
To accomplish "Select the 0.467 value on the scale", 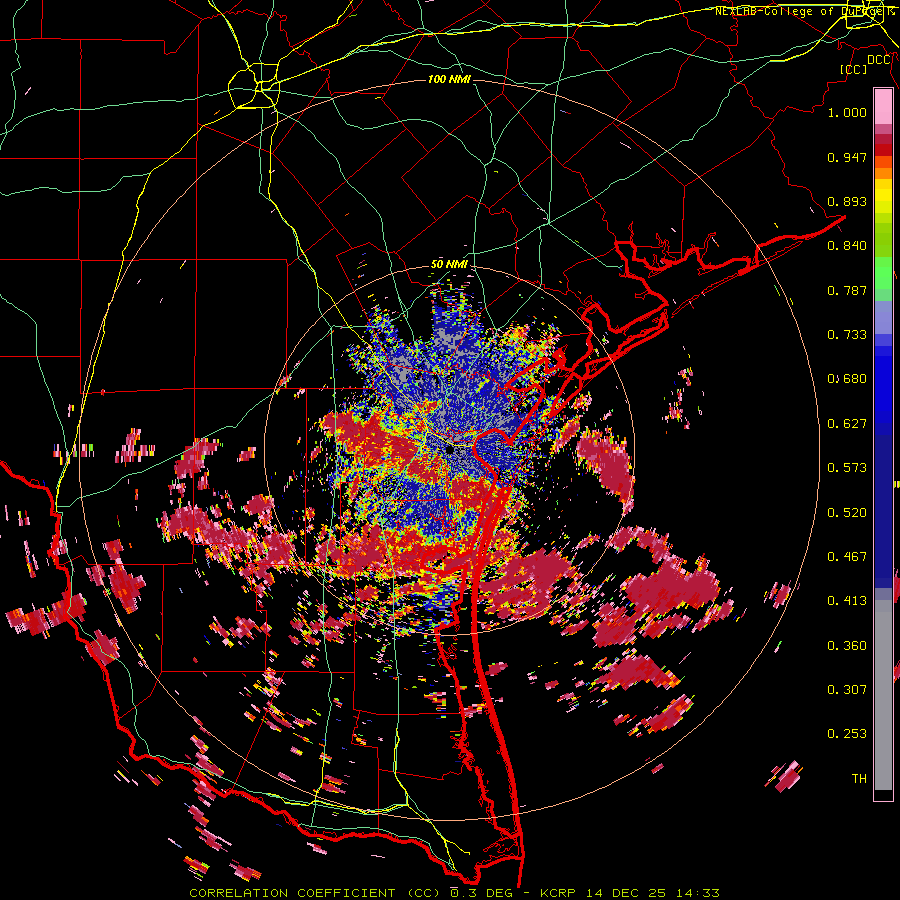I will tap(847, 557).
